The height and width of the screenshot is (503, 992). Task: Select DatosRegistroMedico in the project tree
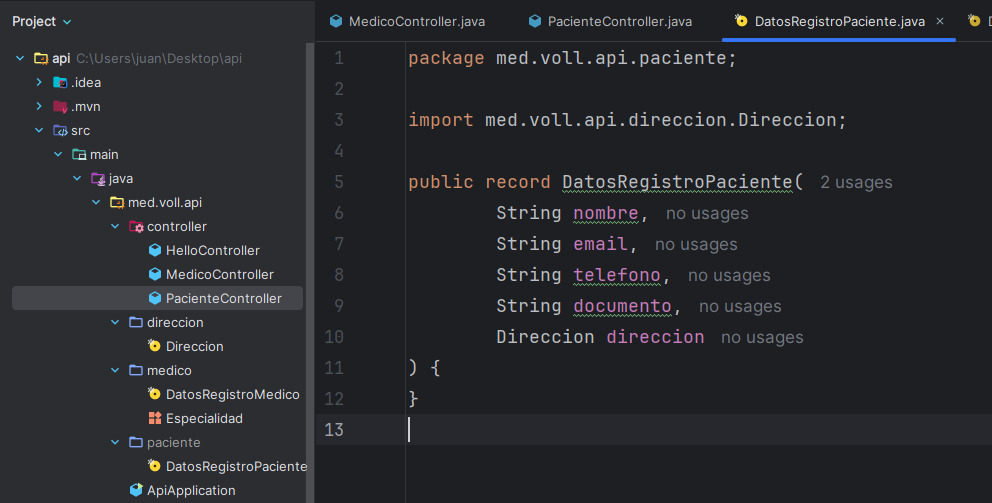(x=232, y=395)
